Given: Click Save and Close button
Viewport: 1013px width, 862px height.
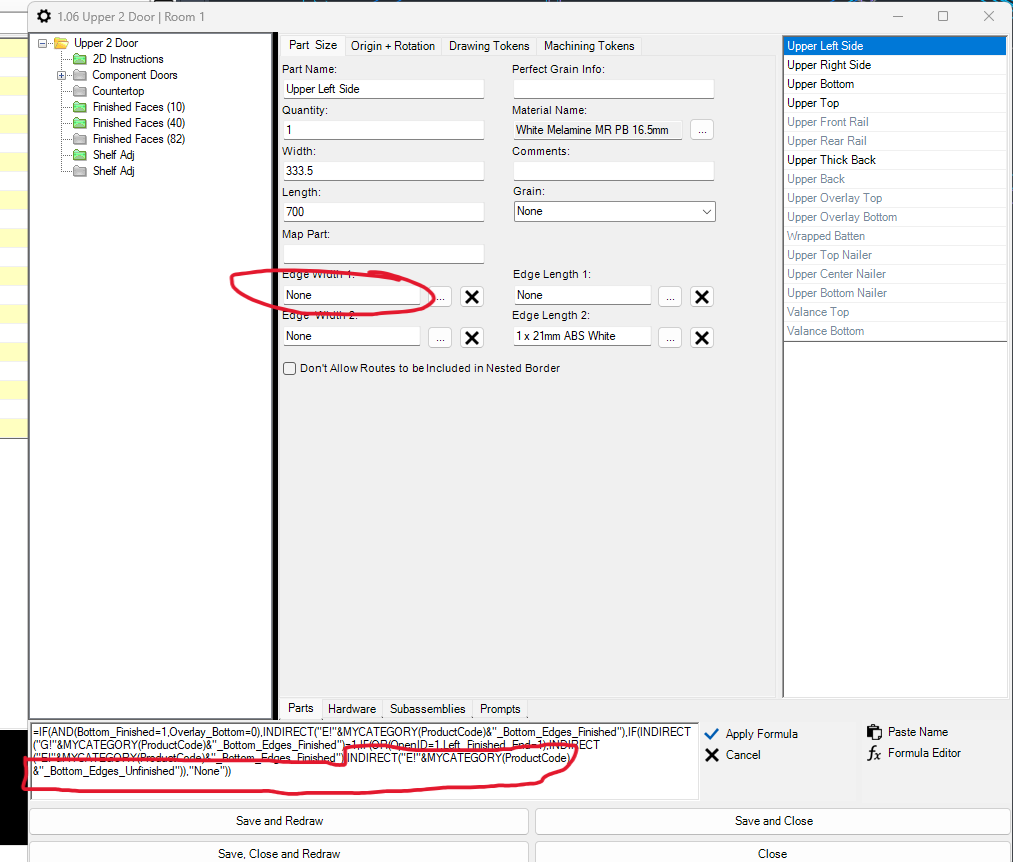Looking at the screenshot, I should click(773, 821).
